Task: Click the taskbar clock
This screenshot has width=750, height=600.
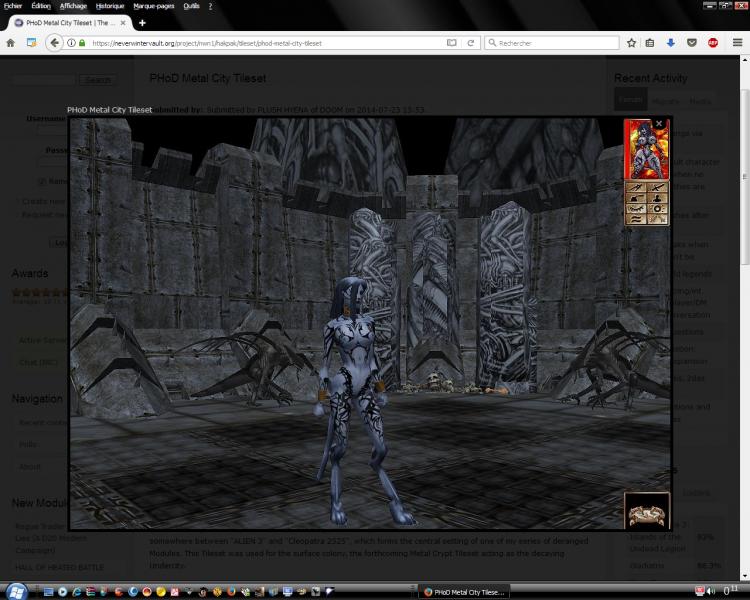Action: tap(730, 591)
